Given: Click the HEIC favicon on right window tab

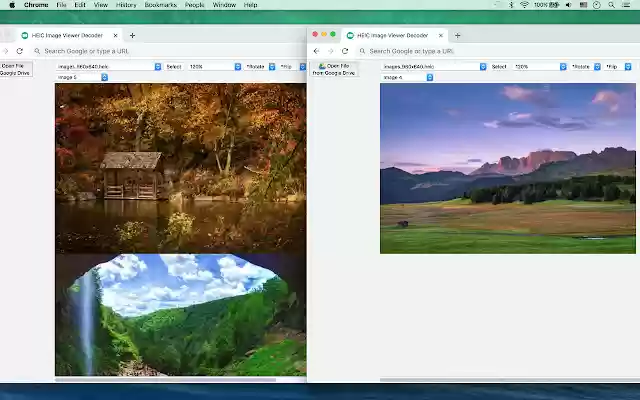Looking at the screenshot, I should pyautogui.click(x=350, y=36).
